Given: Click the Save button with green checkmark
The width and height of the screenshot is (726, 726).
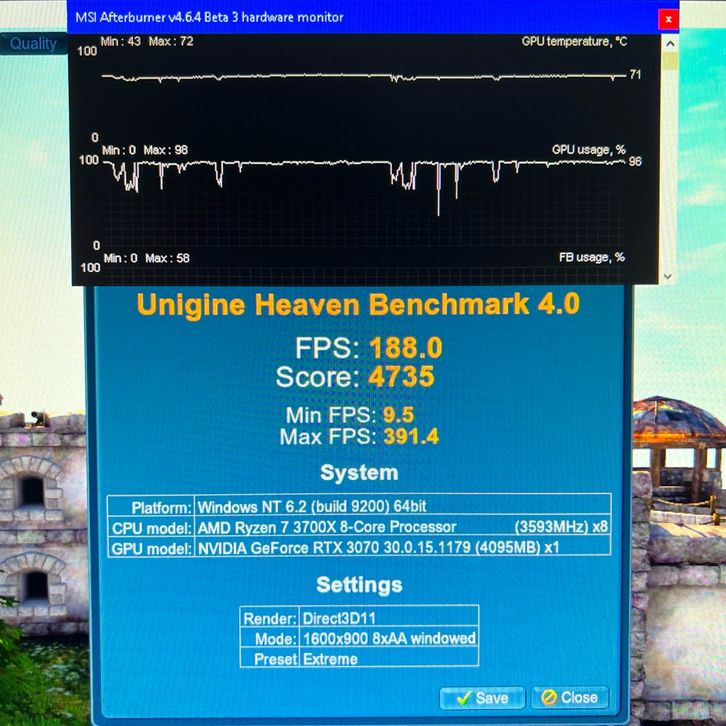Looking at the screenshot, I should tap(482, 697).
